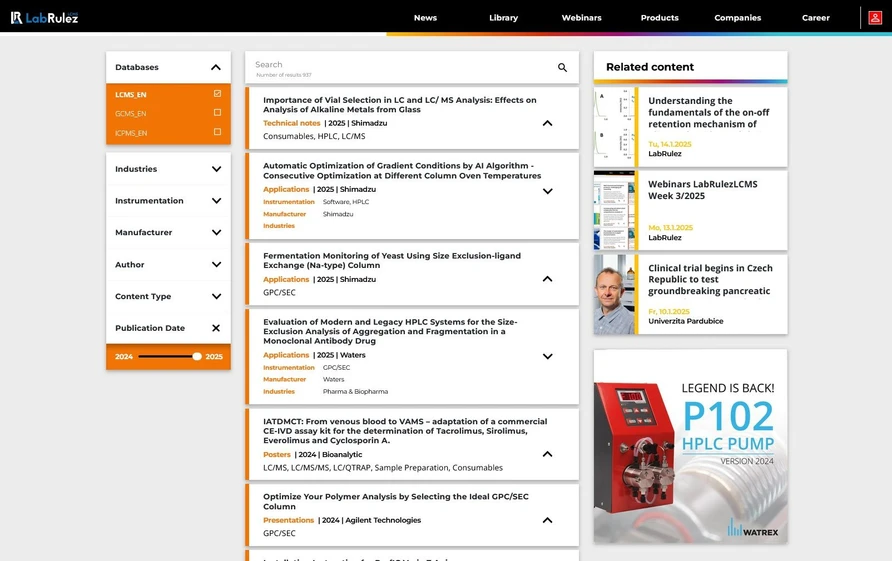
Task: Uncheck the LCMS_EN database checkbox
Action: click(217, 94)
